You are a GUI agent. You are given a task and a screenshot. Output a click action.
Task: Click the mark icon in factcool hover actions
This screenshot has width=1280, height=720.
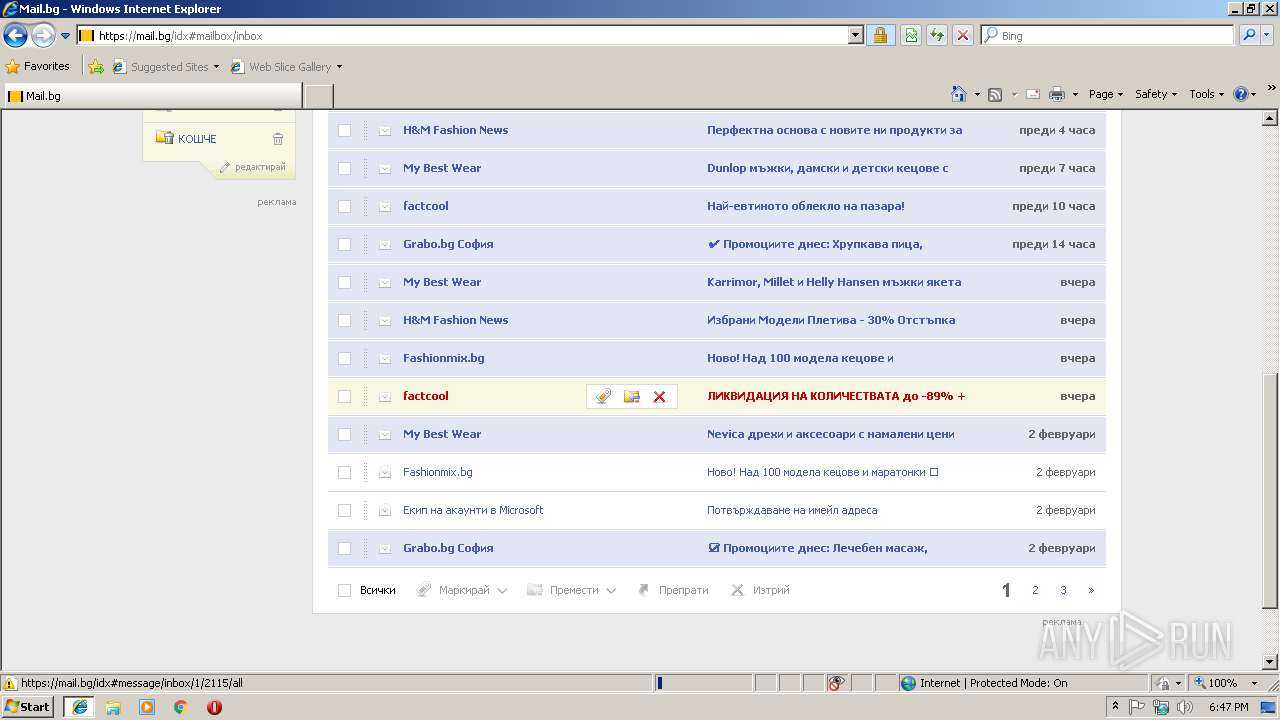click(603, 397)
